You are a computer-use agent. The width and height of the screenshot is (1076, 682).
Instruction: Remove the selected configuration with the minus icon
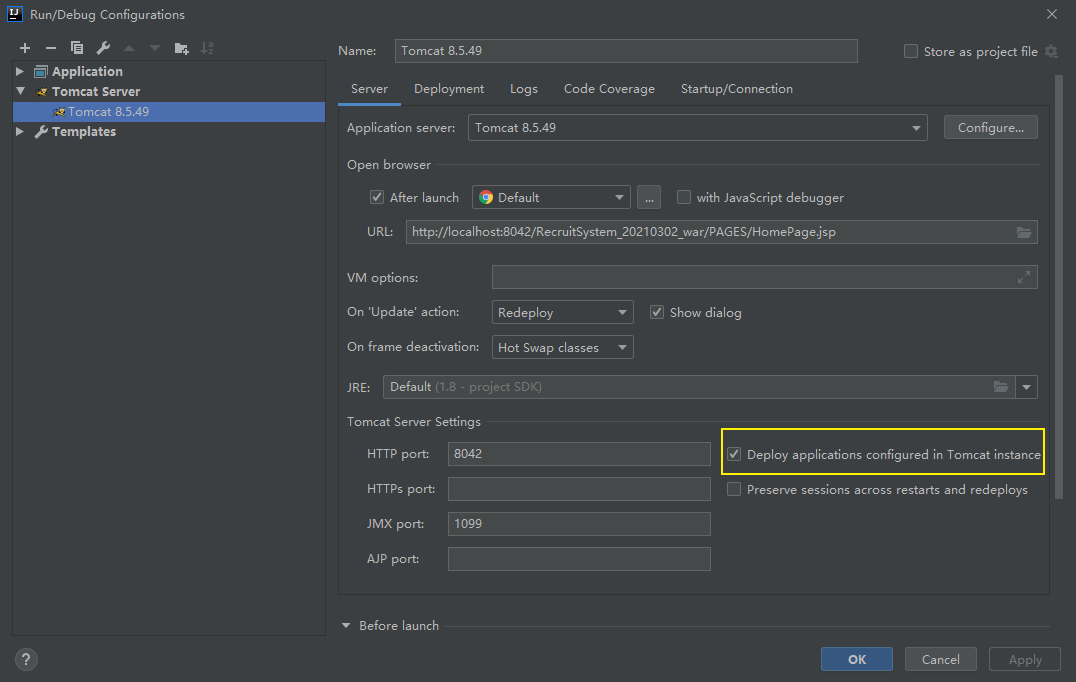[x=51, y=48]
